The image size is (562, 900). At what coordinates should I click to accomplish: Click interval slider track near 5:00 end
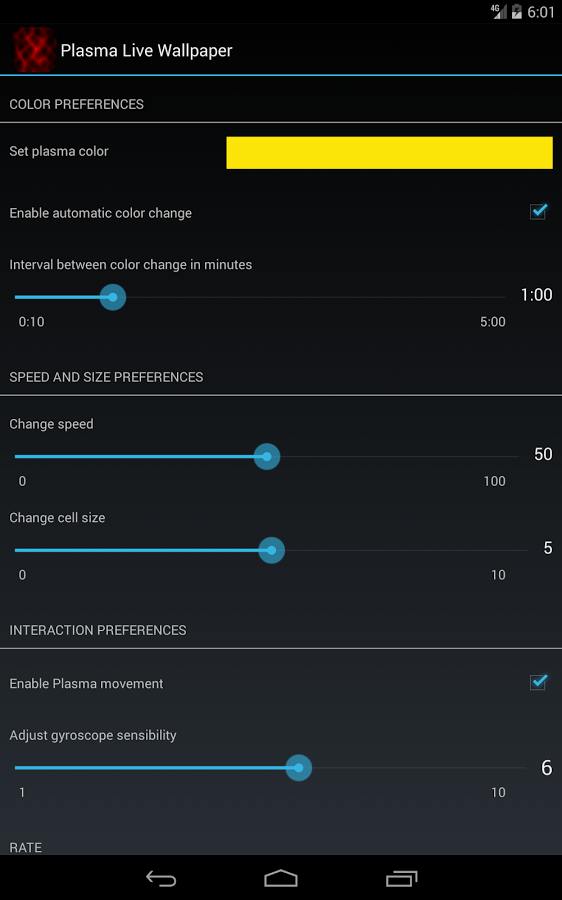click(494, 297)
